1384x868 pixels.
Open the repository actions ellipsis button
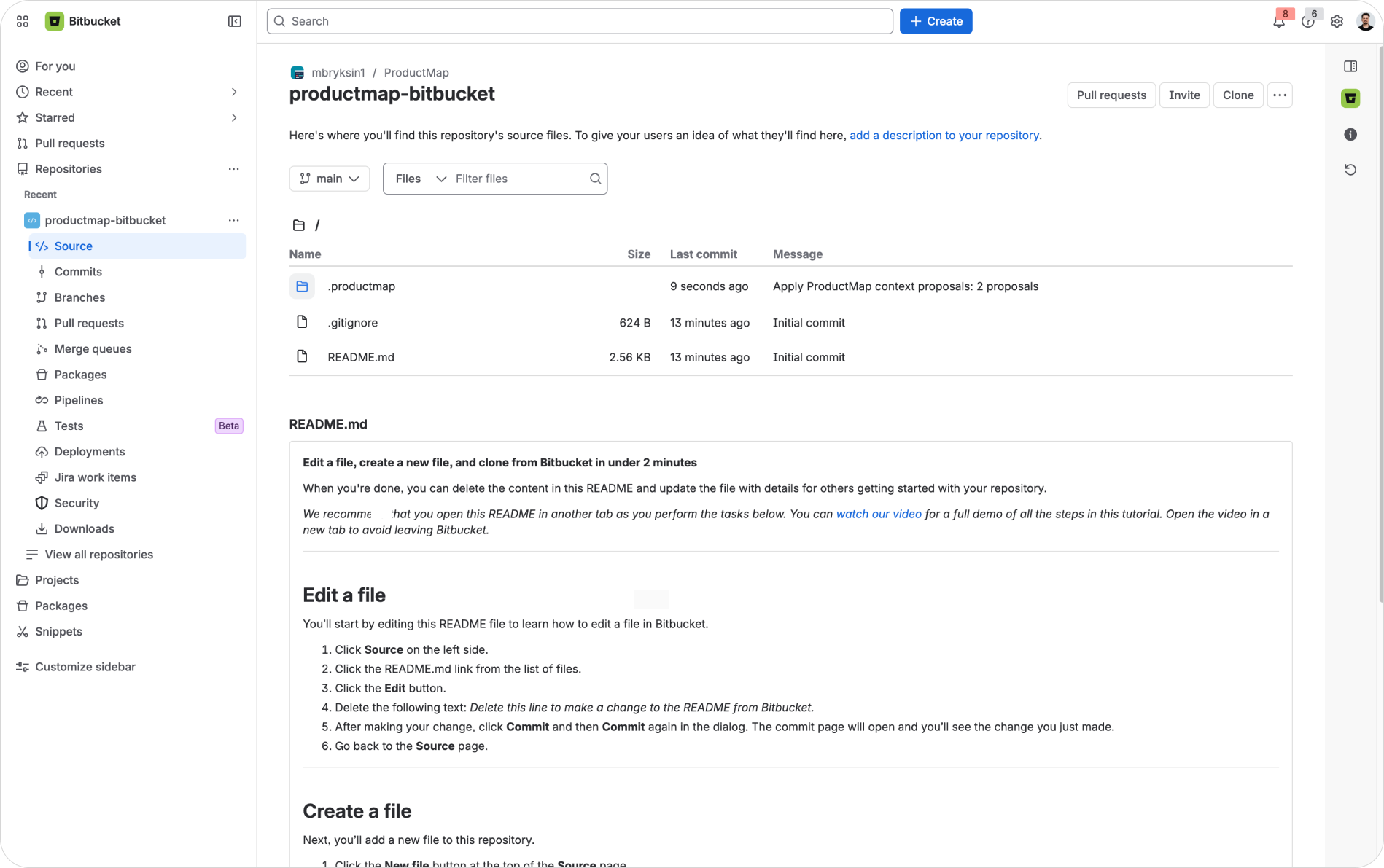point(1280,95)
